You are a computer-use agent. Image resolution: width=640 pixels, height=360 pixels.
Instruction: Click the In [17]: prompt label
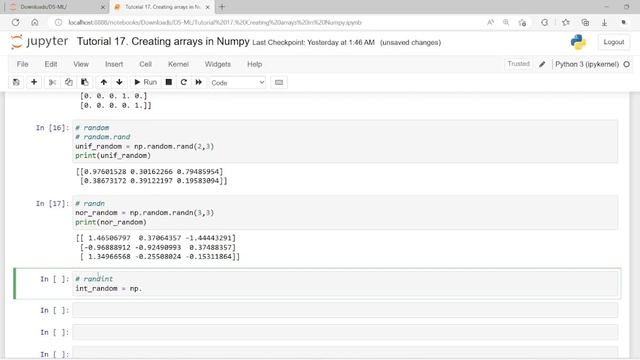[52, 203]
